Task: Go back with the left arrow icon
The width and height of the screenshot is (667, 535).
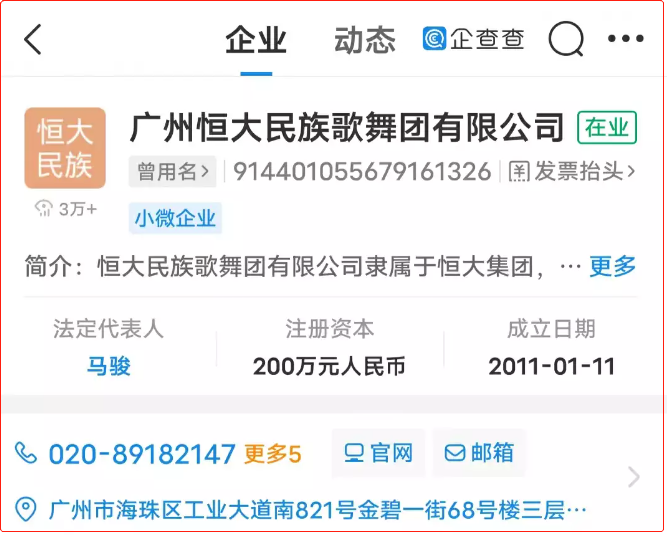Action: coord(33,39)
